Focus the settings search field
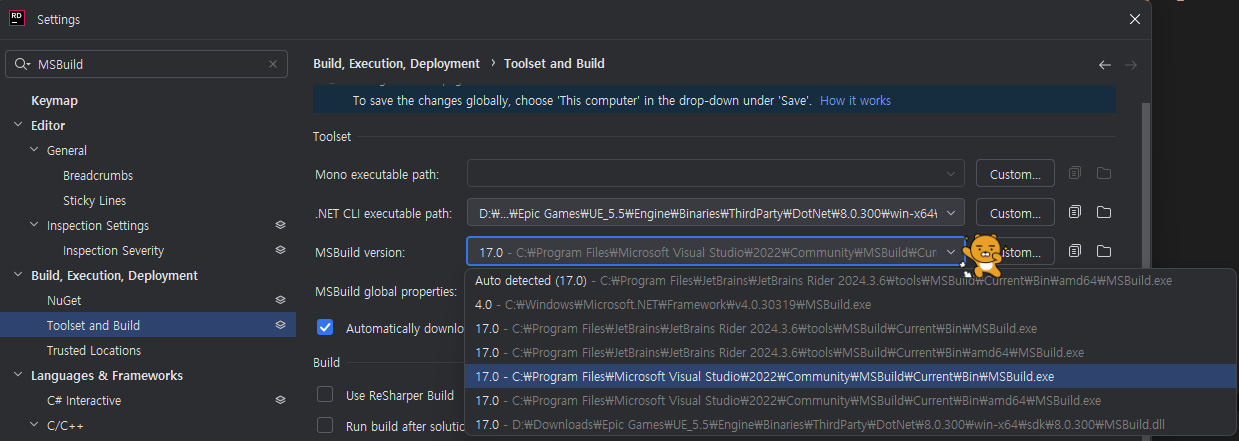1239x441 pixels. click(x=146, y=64)
